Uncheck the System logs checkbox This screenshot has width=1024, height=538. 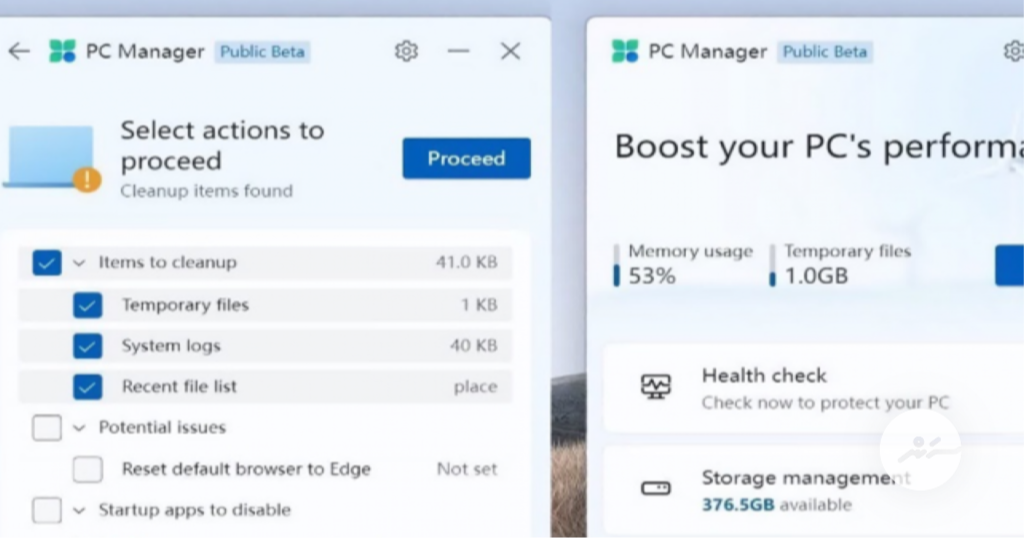coord(88,346)
